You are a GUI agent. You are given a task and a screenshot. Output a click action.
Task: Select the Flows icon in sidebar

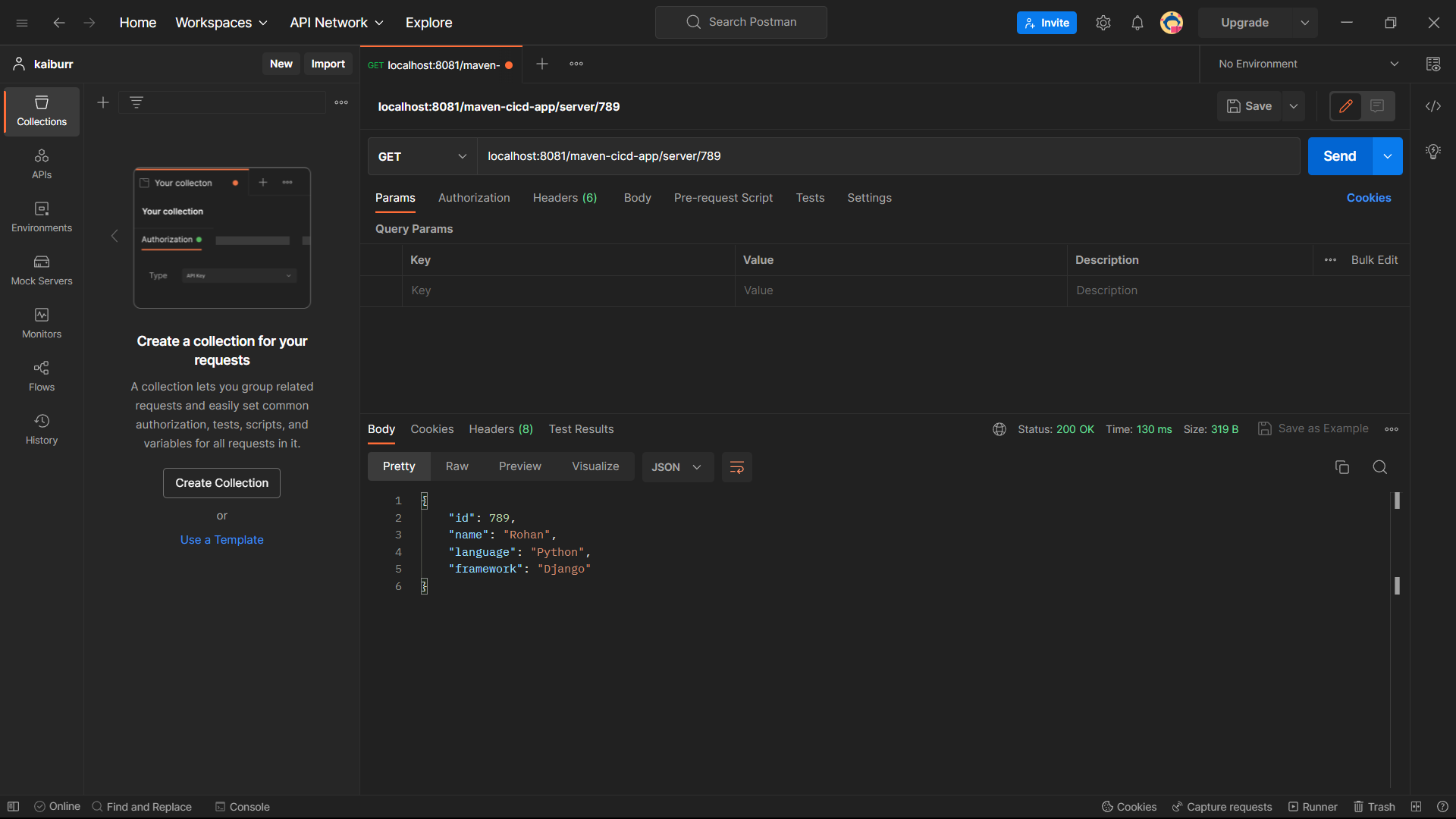41,377
